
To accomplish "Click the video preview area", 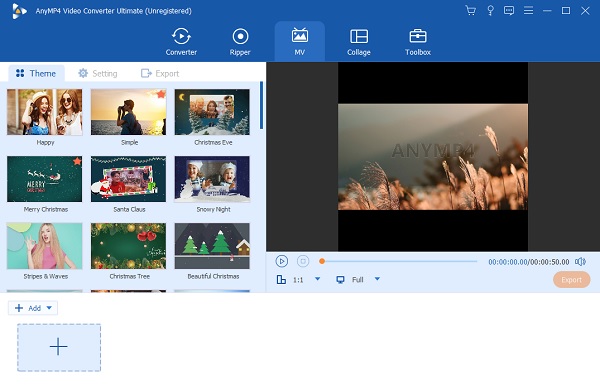I will tap(433, 157).
